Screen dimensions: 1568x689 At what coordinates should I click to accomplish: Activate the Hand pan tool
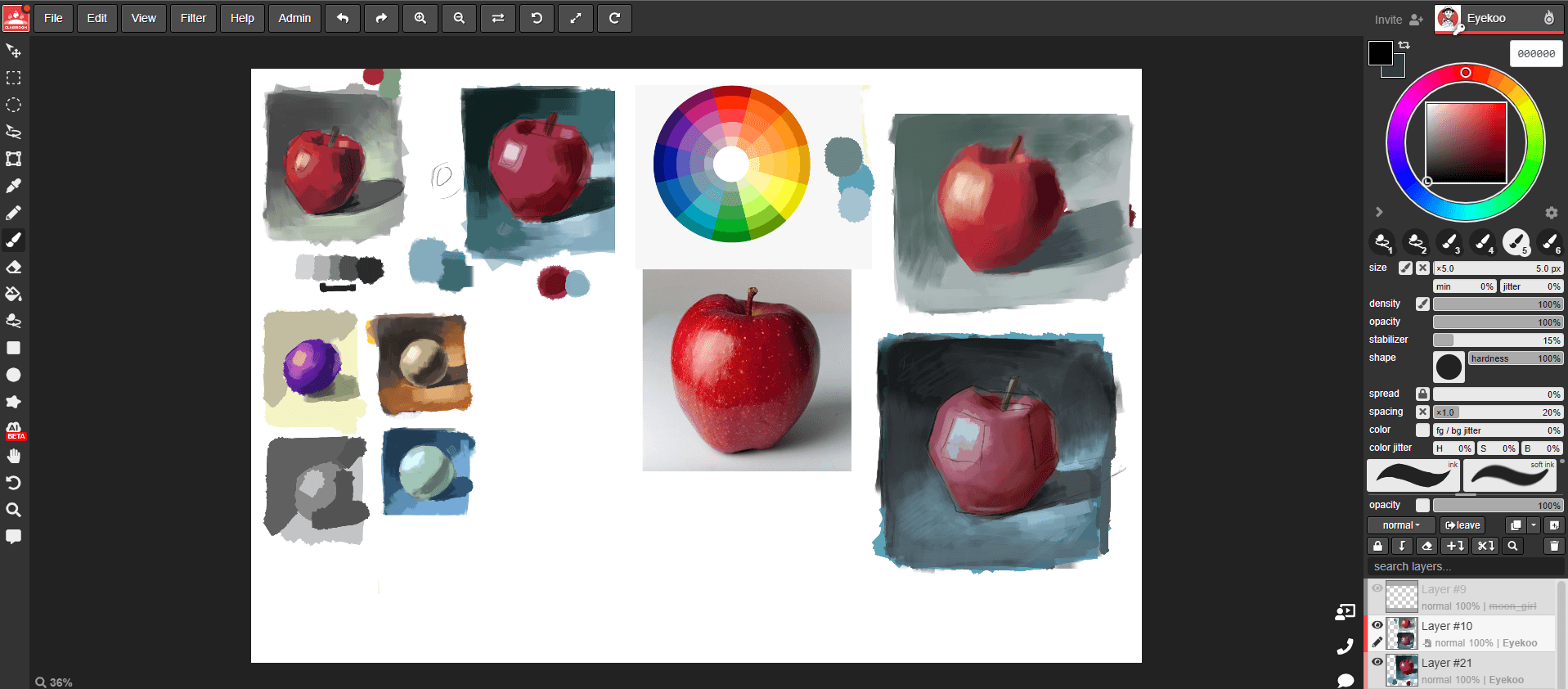pyautogui.click(x=14, y=456)
